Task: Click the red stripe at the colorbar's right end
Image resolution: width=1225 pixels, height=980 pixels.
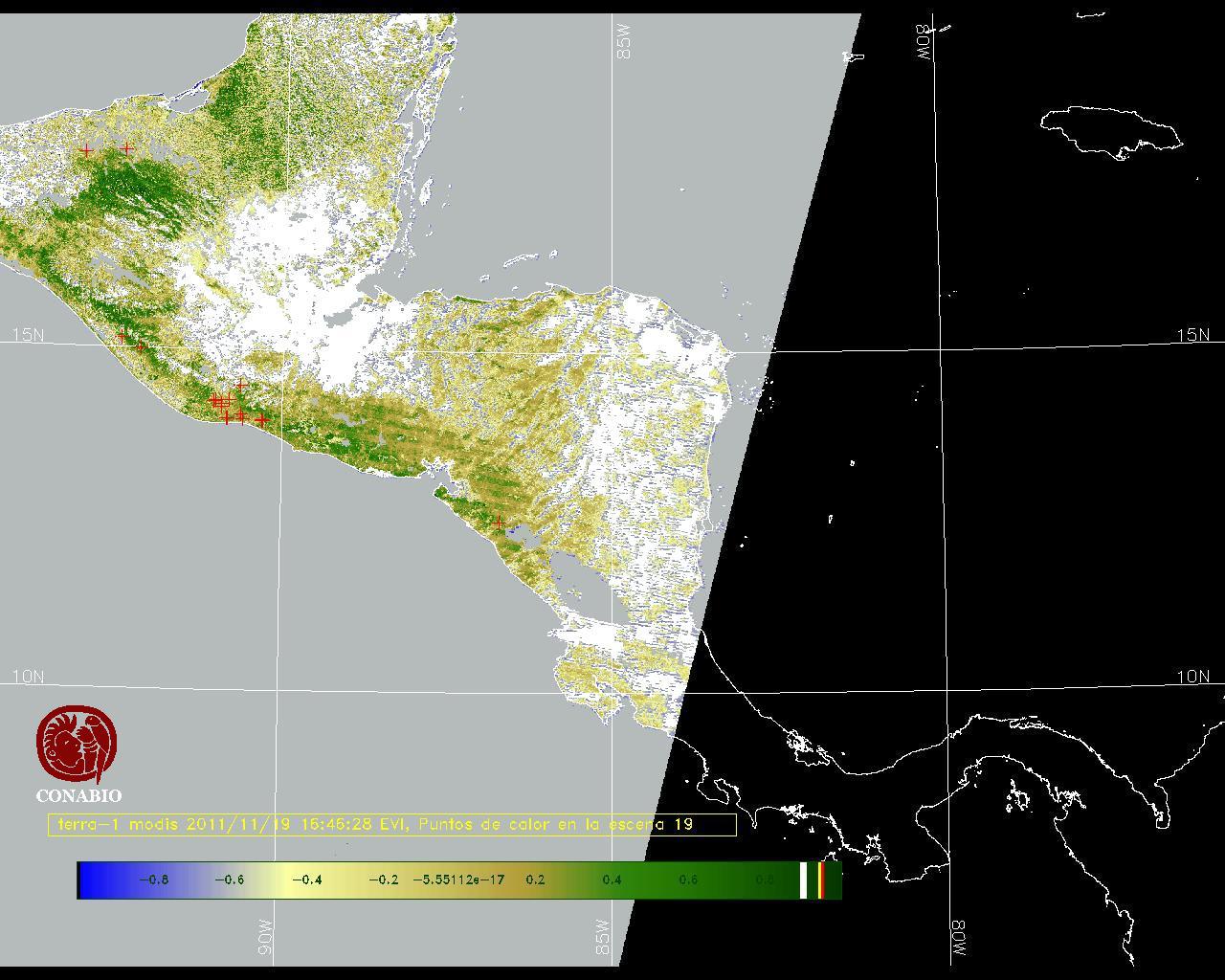Action: (x=821, y=880)
